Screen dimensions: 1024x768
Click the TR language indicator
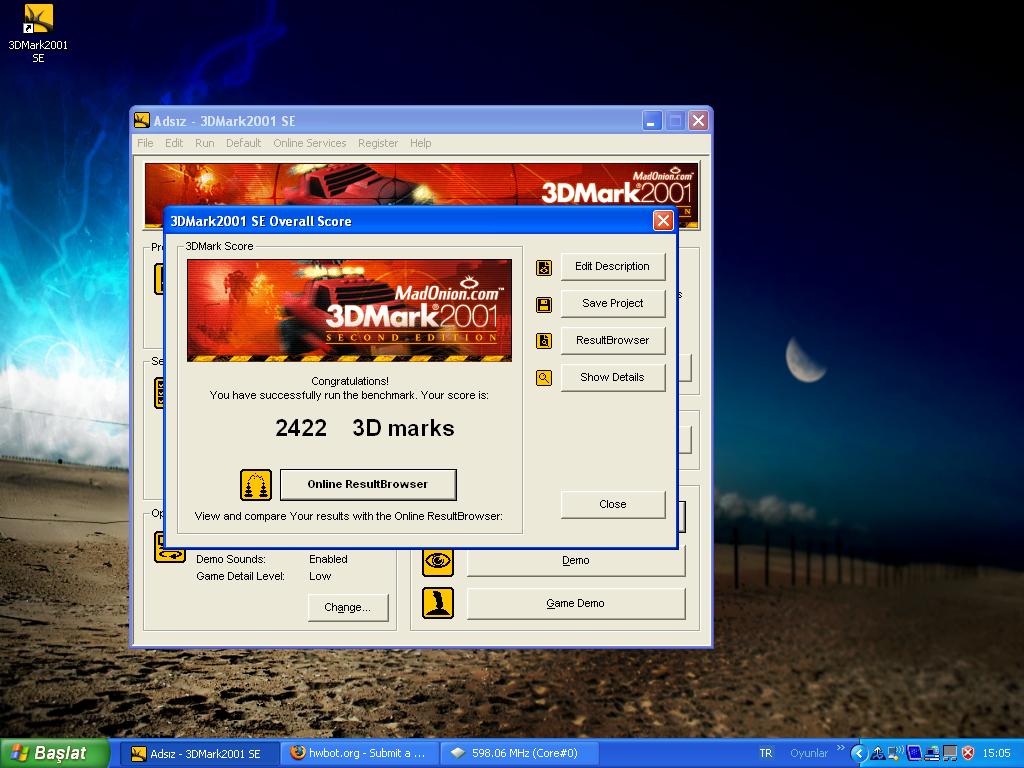tap(765, 754)
